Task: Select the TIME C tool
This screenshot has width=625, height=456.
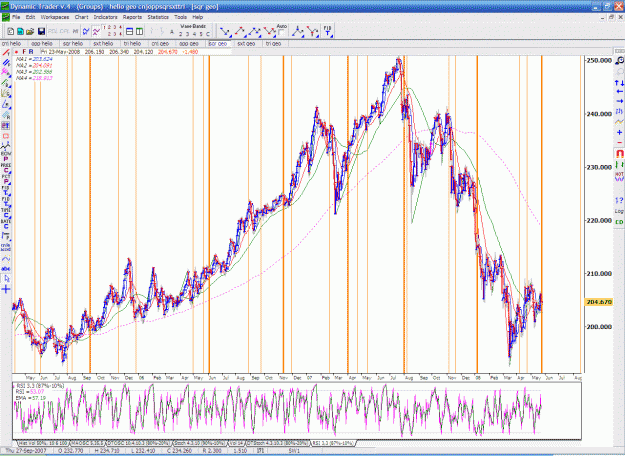Action: [x=6, y=212]
